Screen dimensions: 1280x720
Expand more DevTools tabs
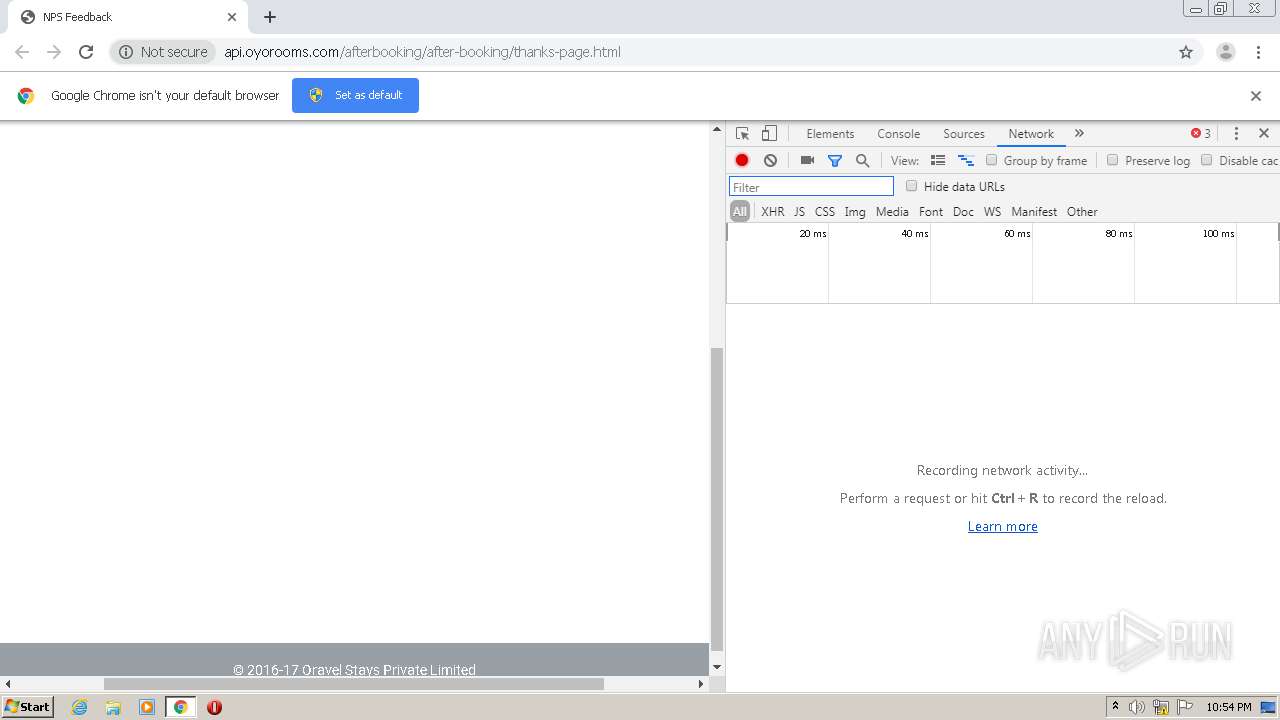(1079, 133)
